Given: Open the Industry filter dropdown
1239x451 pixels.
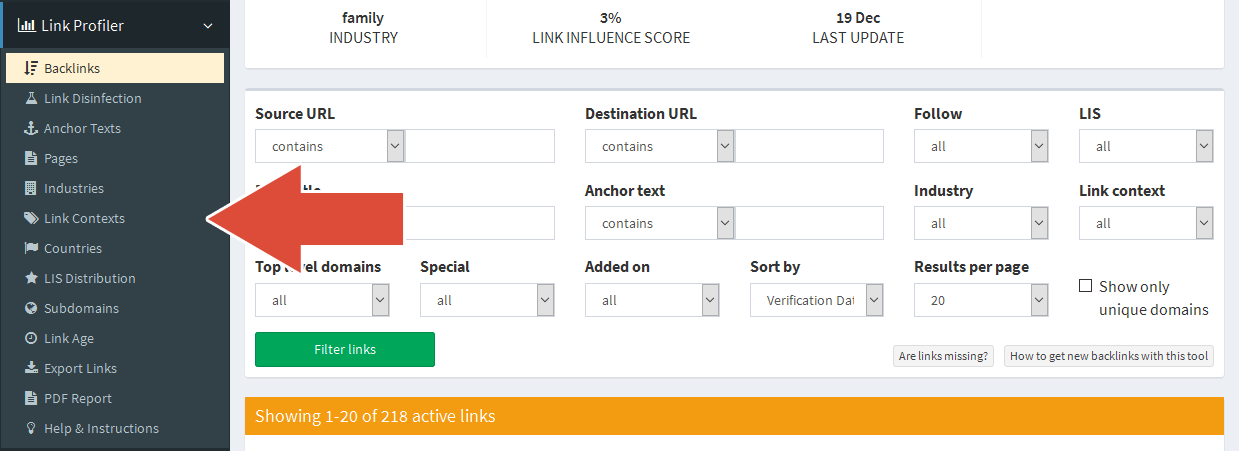Looking at the screenshot, I should click(981, 223).
